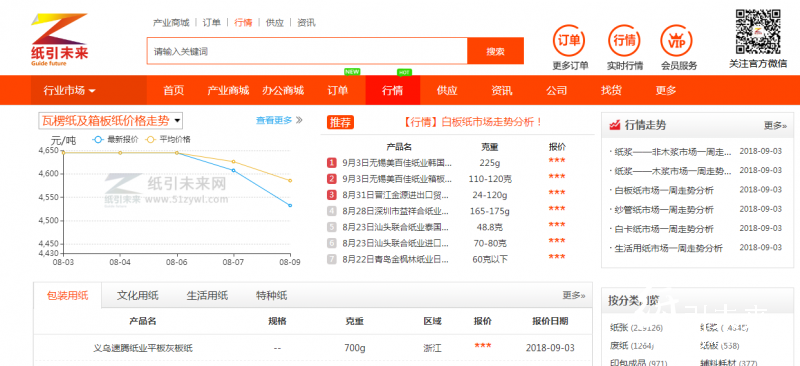The width and height of the screenshot is (800, 366).
Task: Select 行情 in orange navigation bar
Action: click(392, 91)
